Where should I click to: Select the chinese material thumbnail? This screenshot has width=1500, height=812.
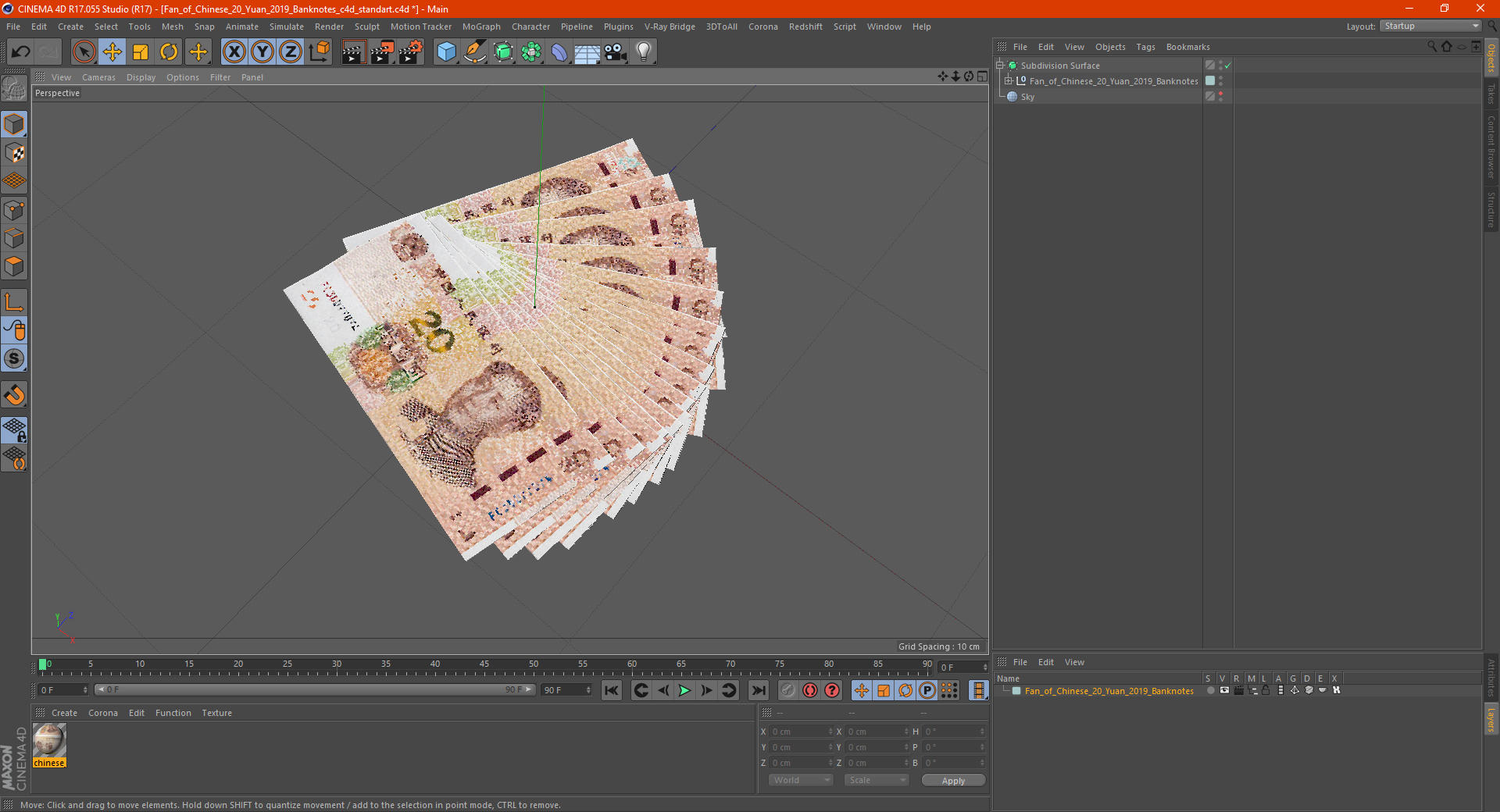pos(49,740)
